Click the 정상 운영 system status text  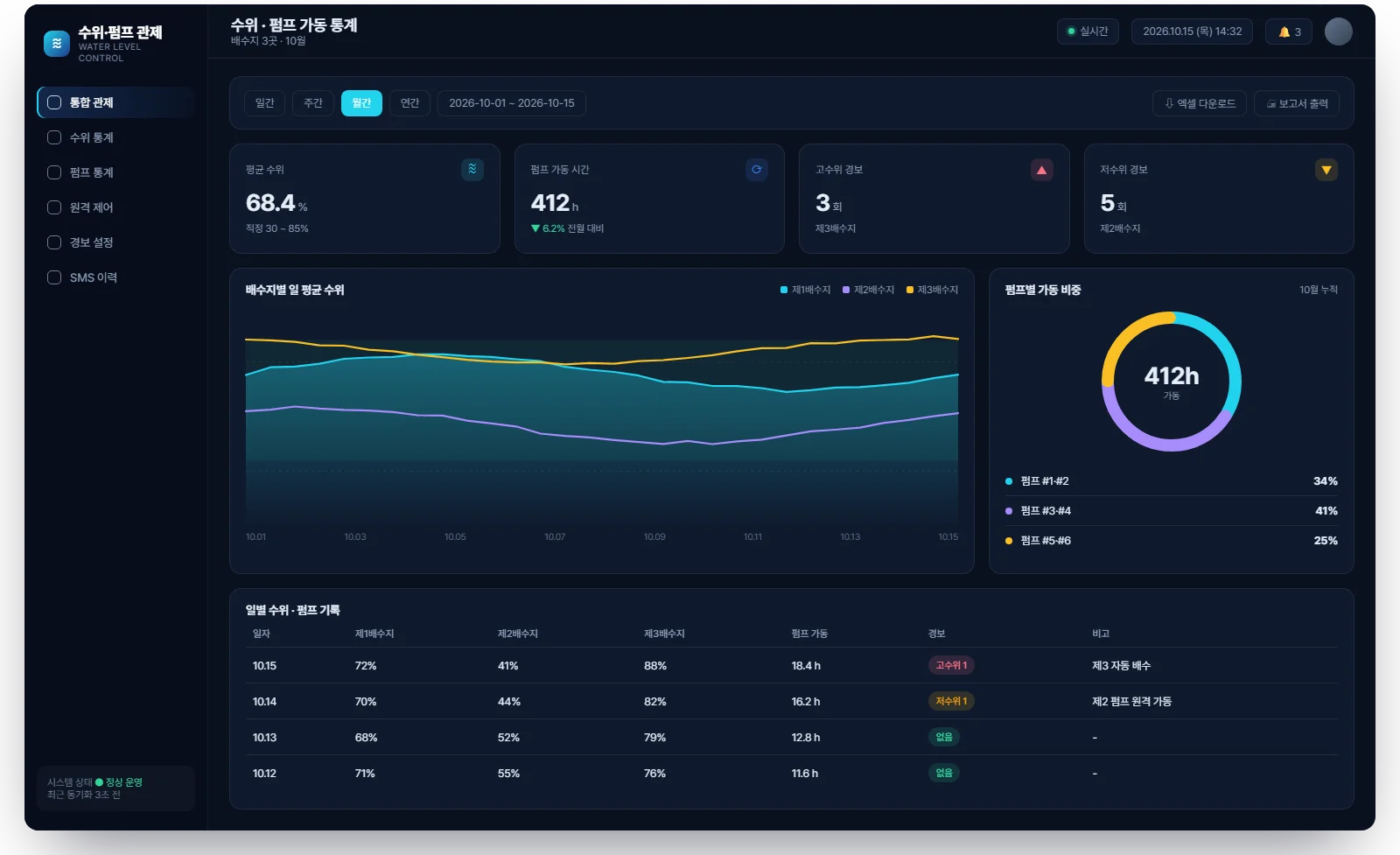click(123, 782)
